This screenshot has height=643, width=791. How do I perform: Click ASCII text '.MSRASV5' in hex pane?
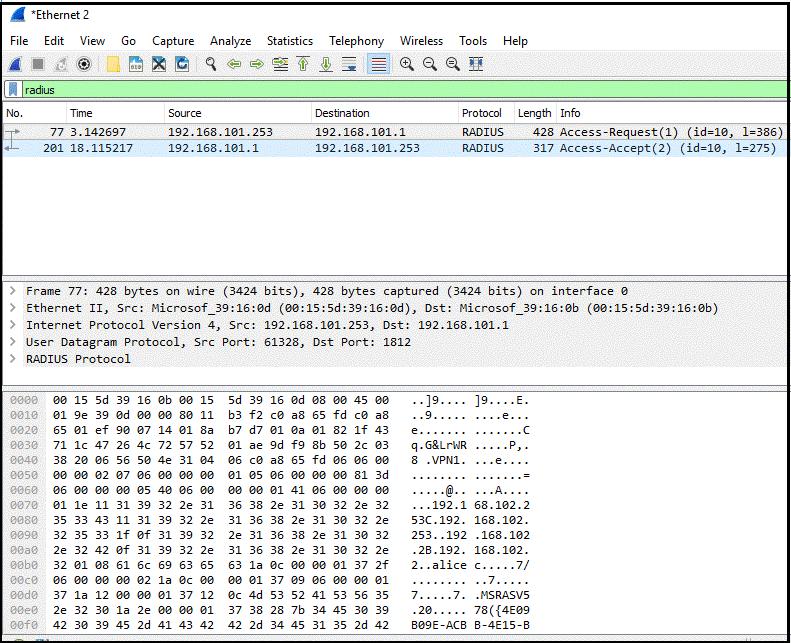pos(502,595)
